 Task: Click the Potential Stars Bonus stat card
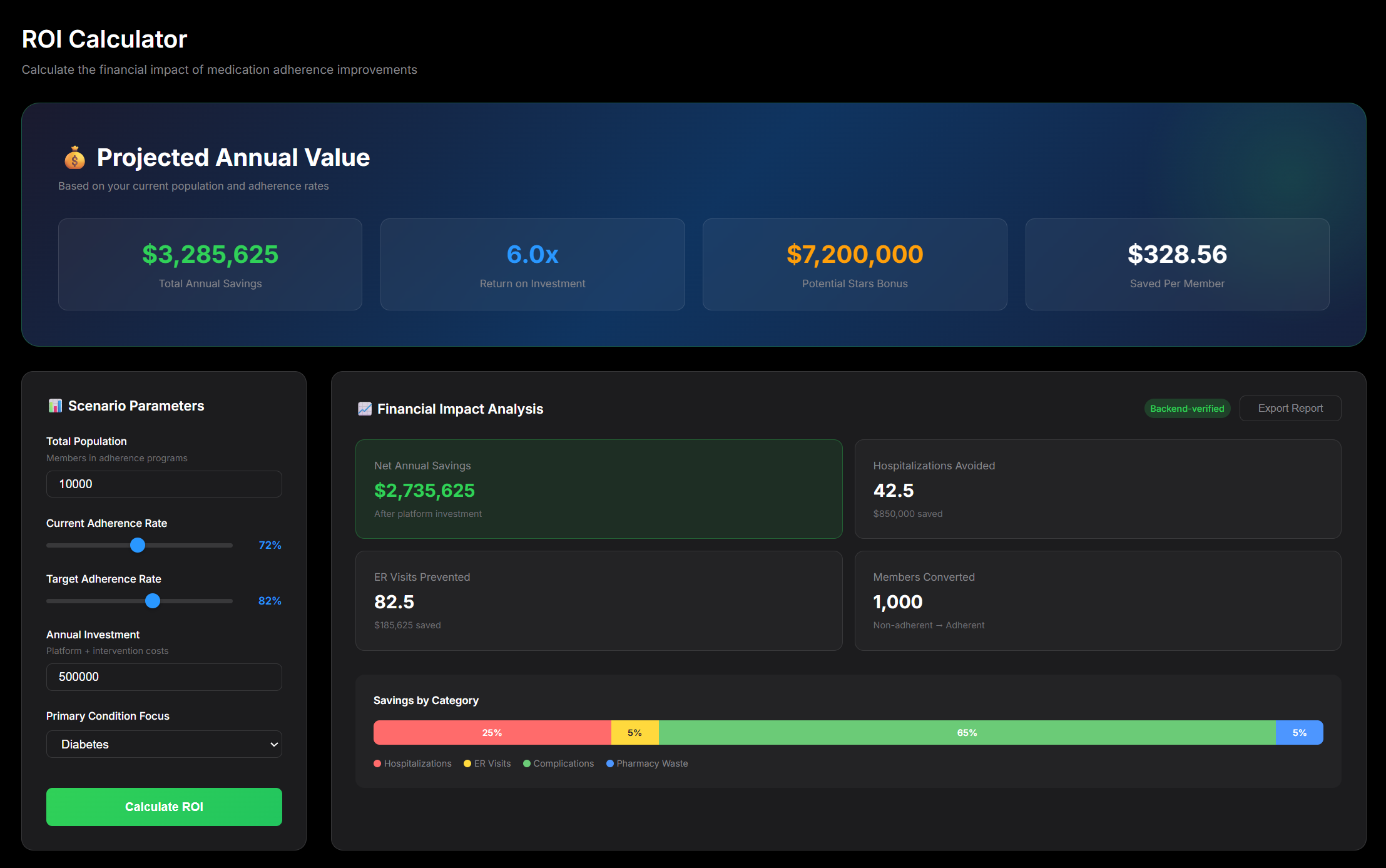(x=855, y=264)
